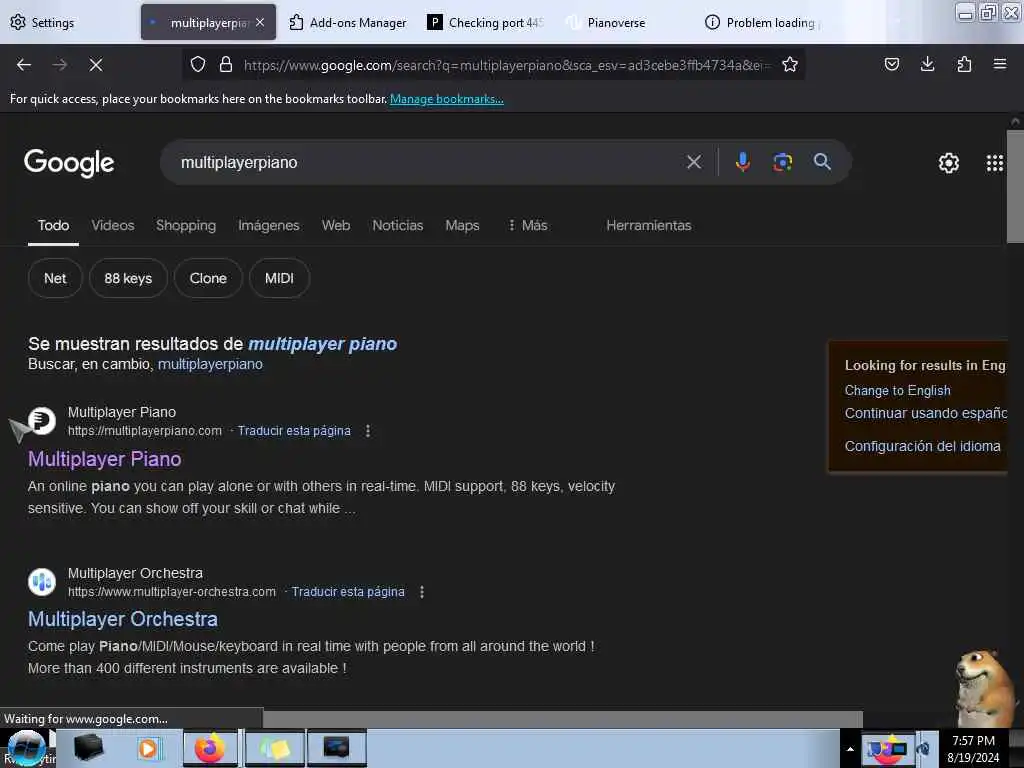This screenshot has height=768, width=1024.
Task: Show hidden system tray icons
Action: tap(850, 748)
